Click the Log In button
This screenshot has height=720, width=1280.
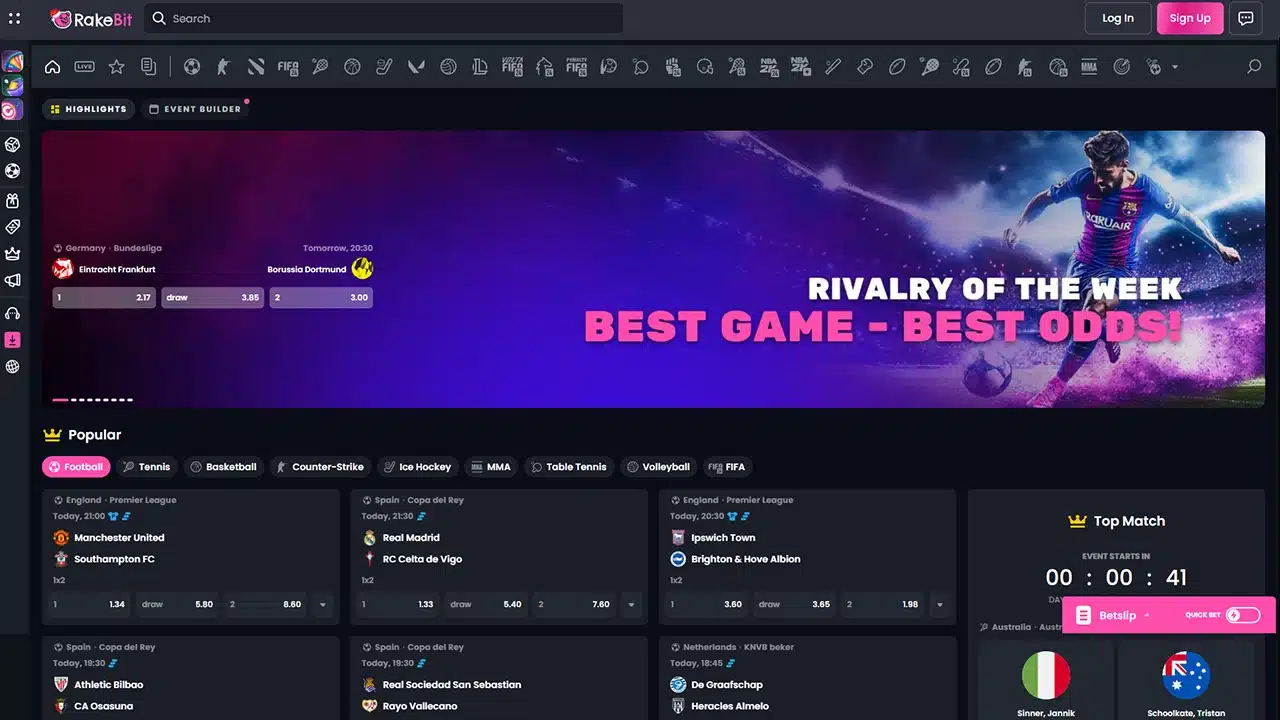pyautogui.click(x=1118, y=18)
